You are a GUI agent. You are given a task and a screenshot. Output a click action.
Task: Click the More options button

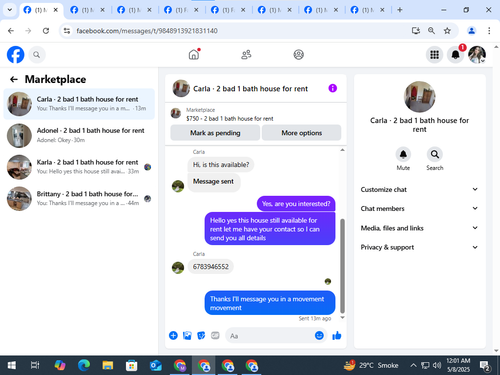(302, 133)
